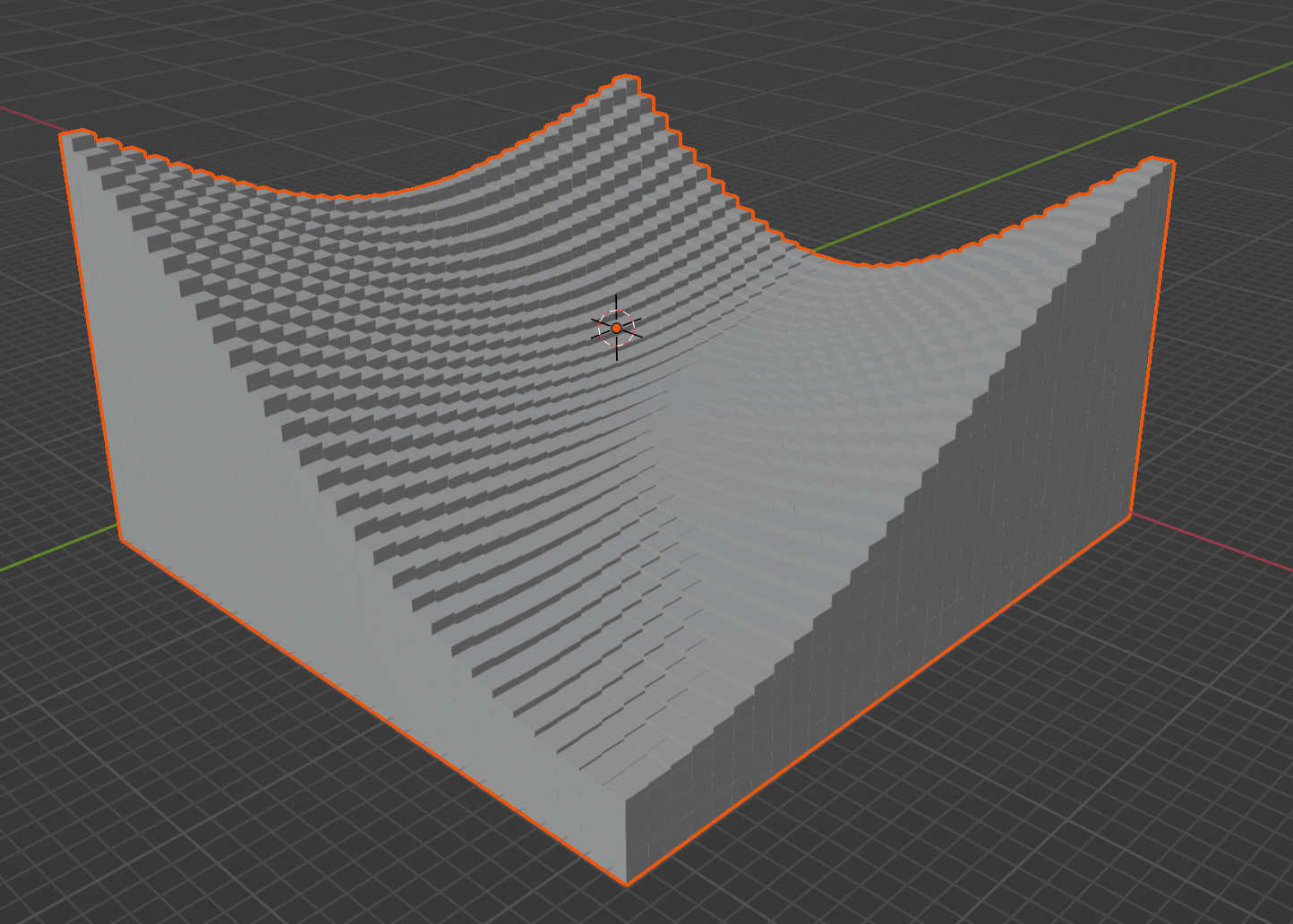This screenshot has height=924, width=1293.
Task: Click the orange origin dot in 3D cursor
Action: [x=616, y=329]
